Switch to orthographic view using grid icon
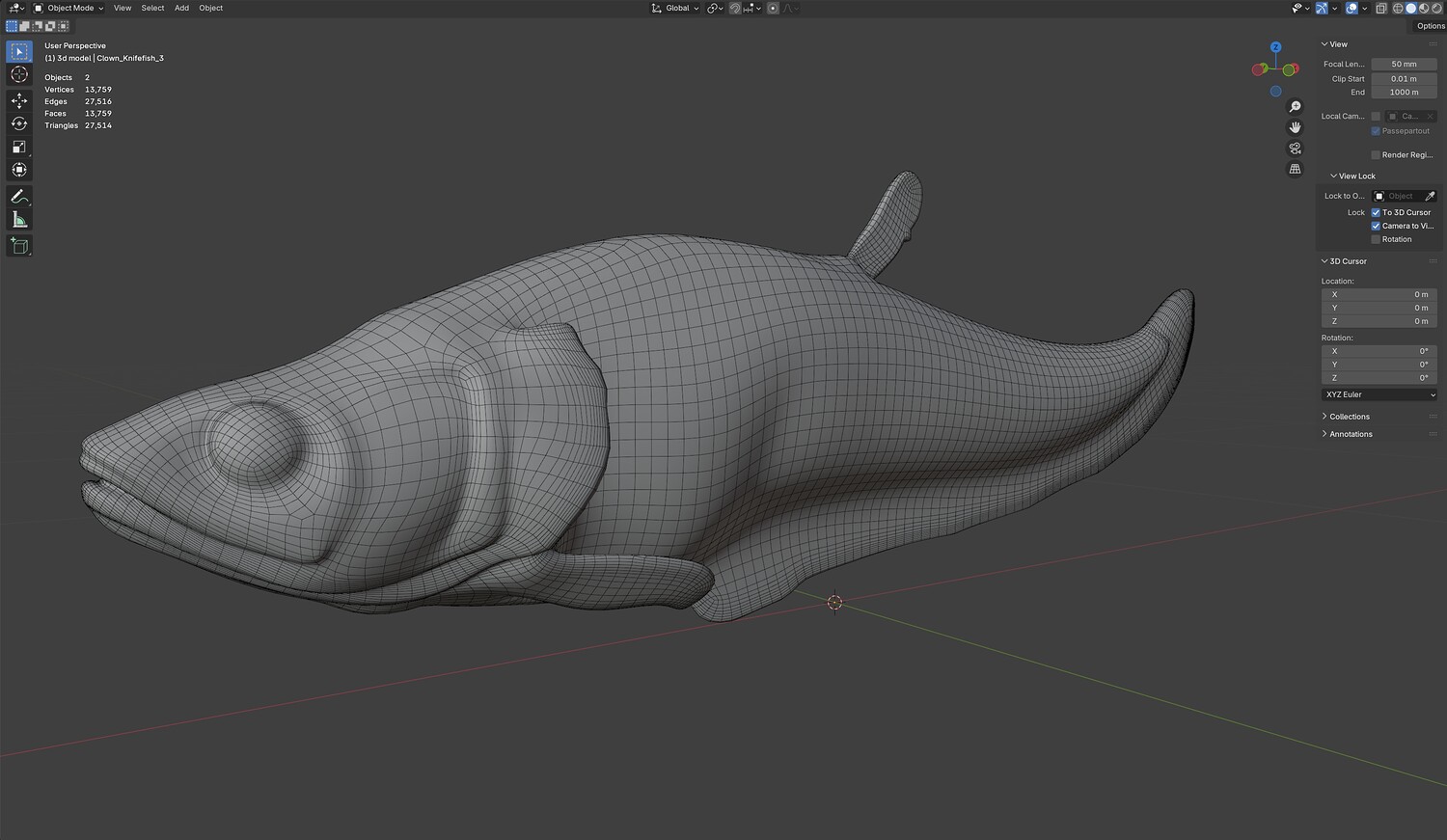Viewport: 1447px width, 840px height. [x=1295, y=169]
